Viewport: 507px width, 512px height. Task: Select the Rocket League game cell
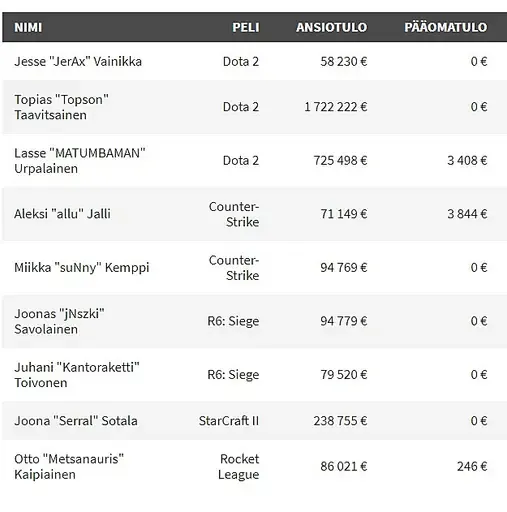(238, 467)
